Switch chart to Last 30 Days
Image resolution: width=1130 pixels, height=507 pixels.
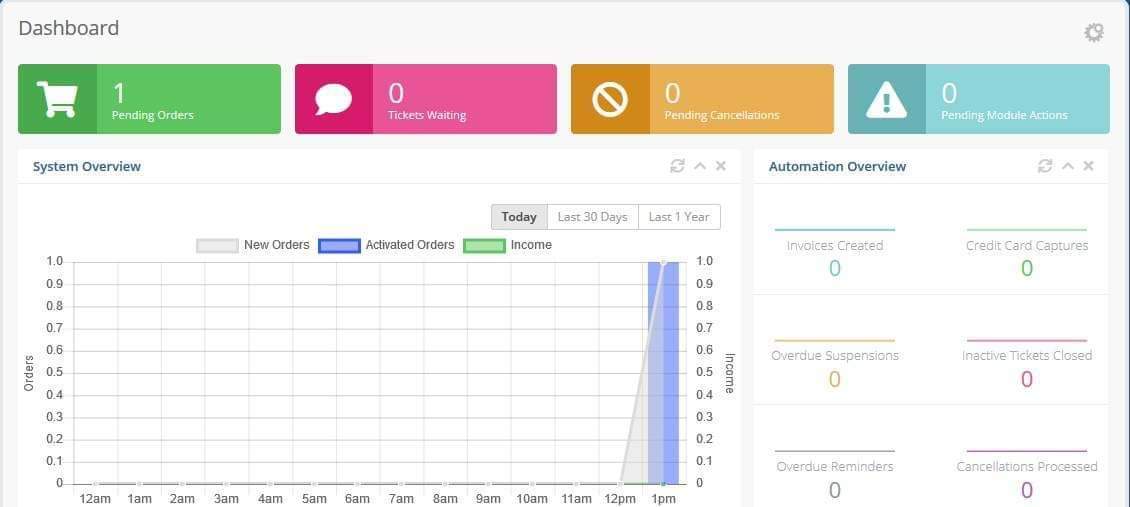tap(592, 217)
